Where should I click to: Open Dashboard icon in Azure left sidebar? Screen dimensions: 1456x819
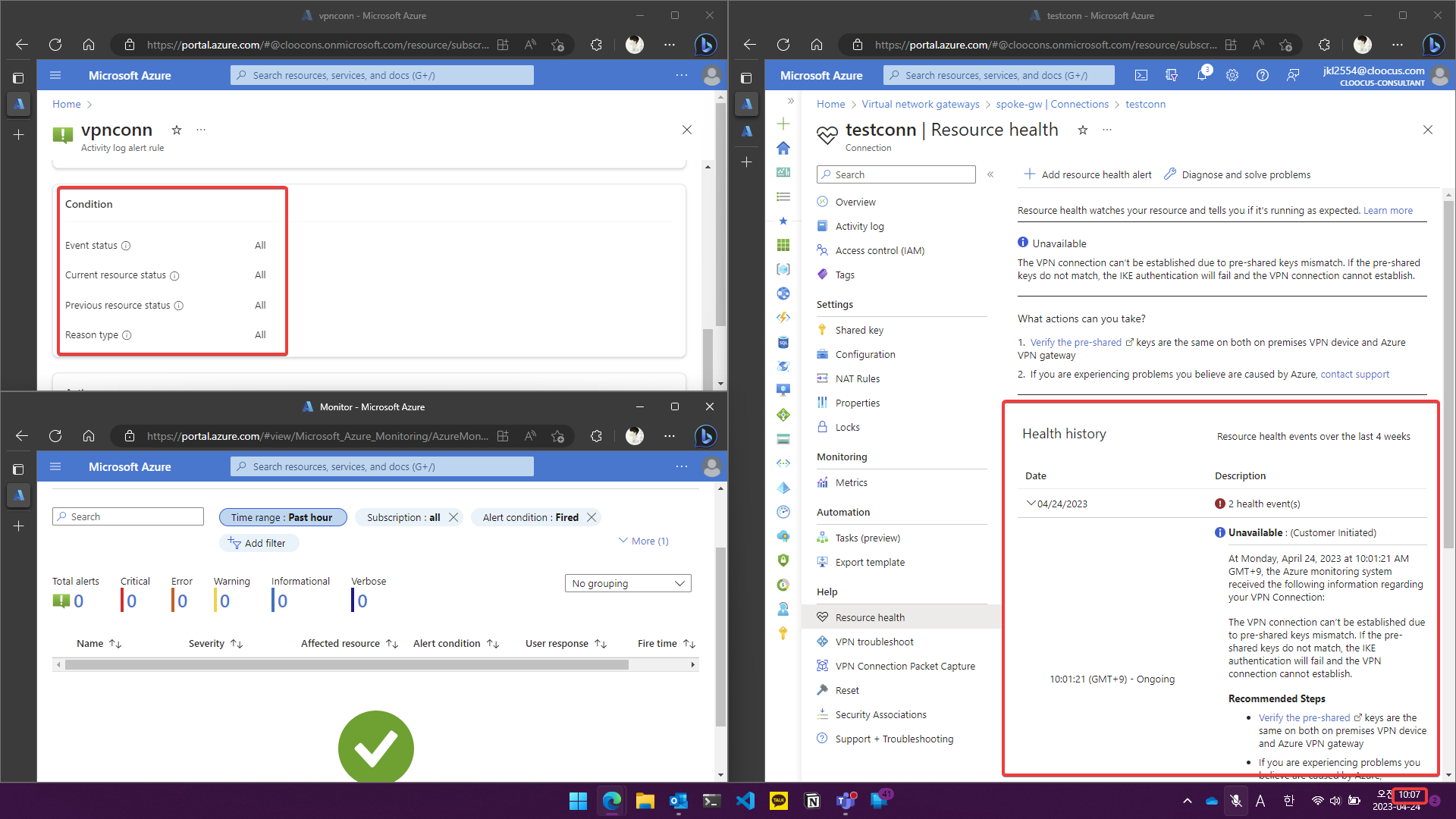click(783, 172)
